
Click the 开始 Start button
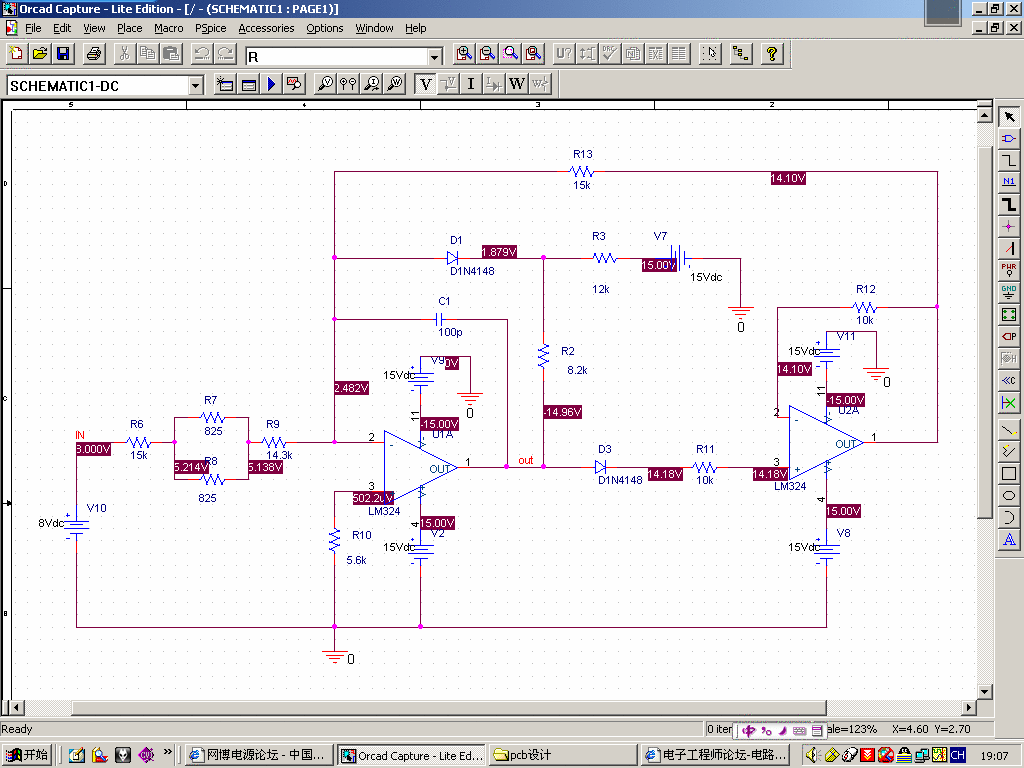(x=27, y=755)
